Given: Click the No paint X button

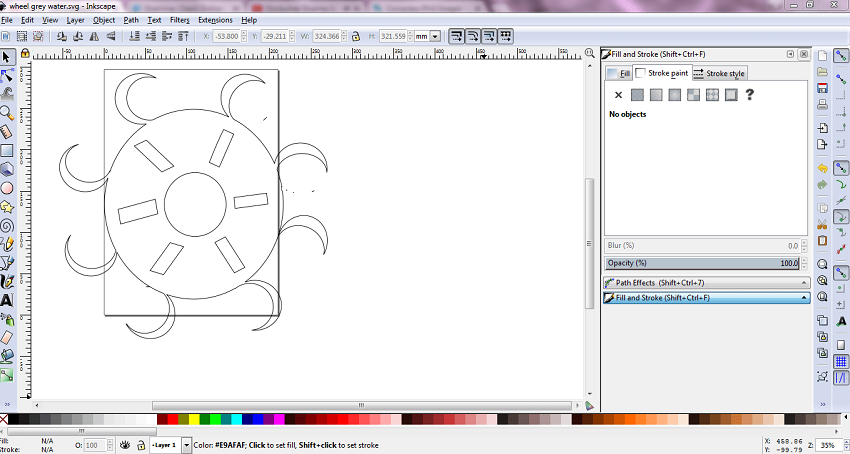Looking at the screenshot, I should [x=619, y=95].
